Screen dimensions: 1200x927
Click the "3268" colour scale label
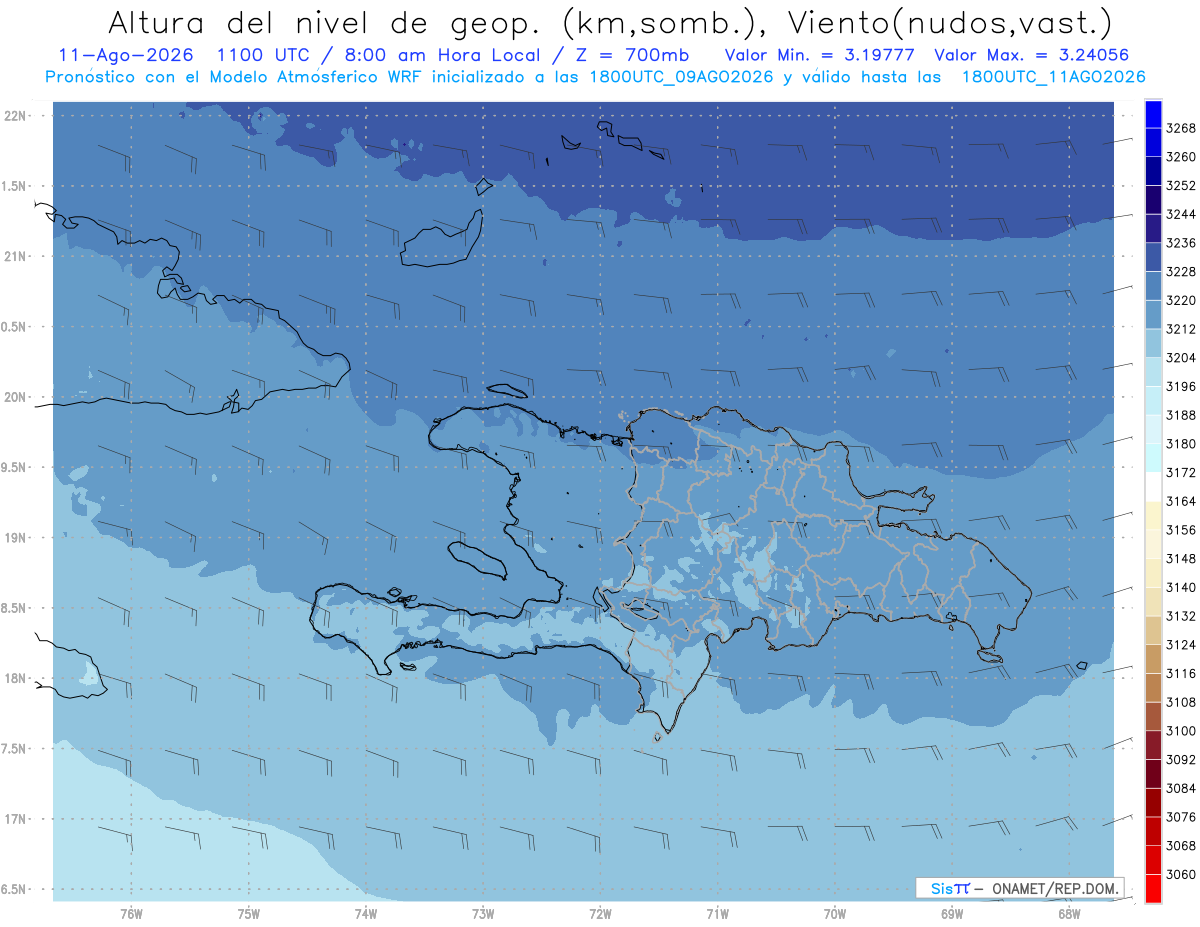(1181, 129)
